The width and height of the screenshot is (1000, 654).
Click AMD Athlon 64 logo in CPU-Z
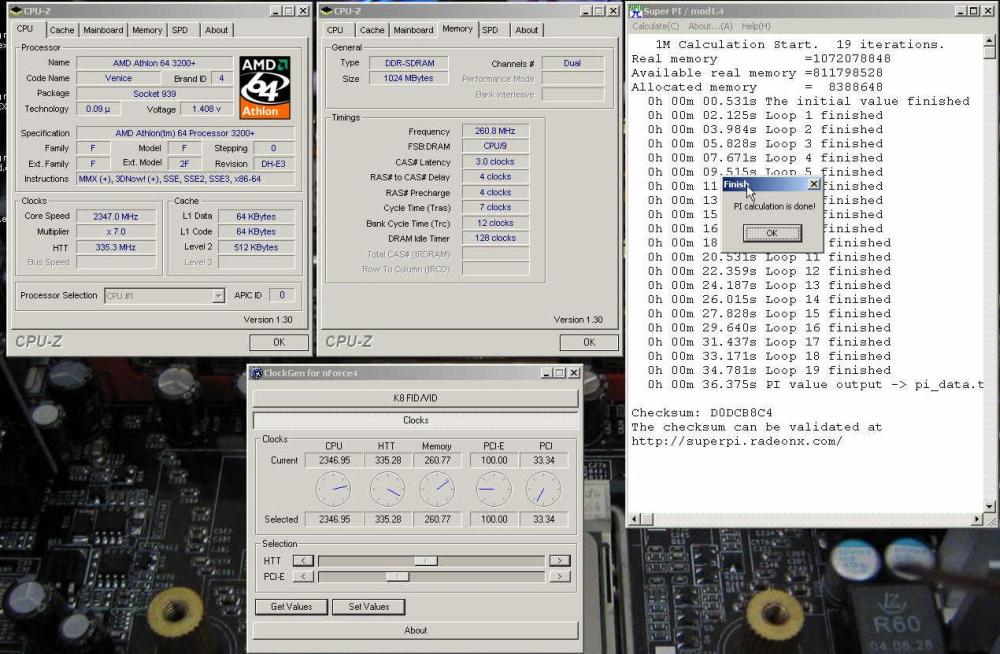tap(265, 87)
